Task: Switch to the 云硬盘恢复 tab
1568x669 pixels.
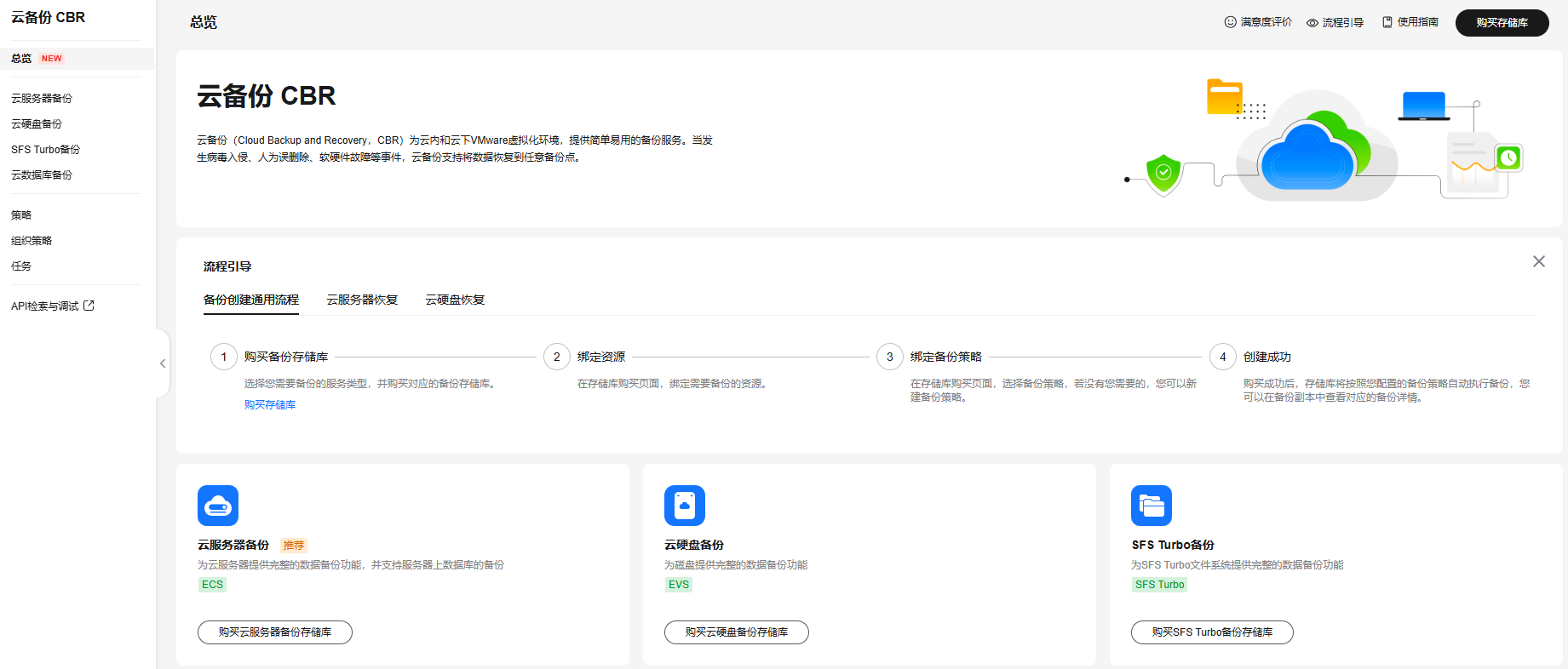Action: tap(456, 300)
